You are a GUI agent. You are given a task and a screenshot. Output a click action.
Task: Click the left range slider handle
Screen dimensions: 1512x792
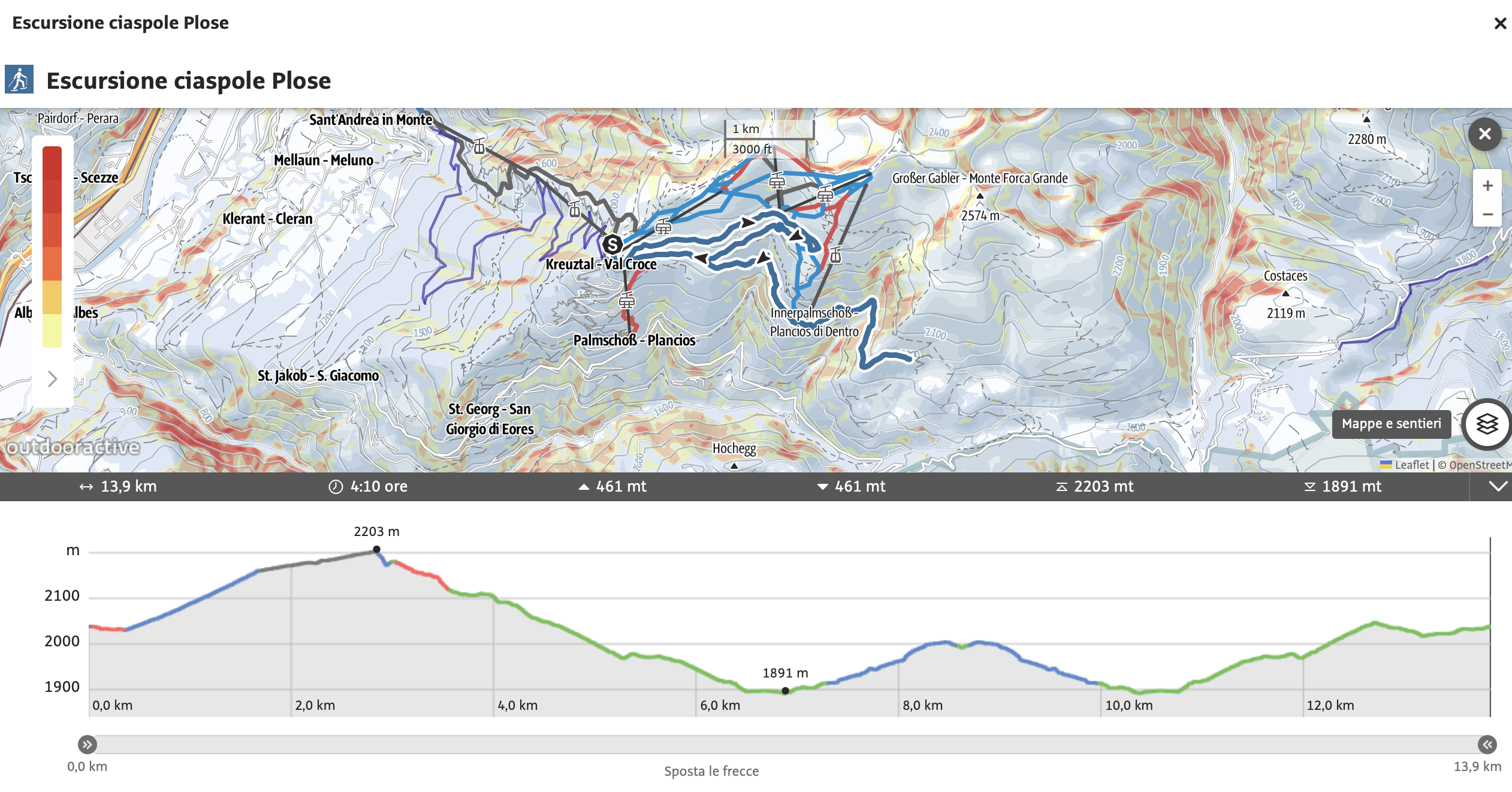coord(87,745)
